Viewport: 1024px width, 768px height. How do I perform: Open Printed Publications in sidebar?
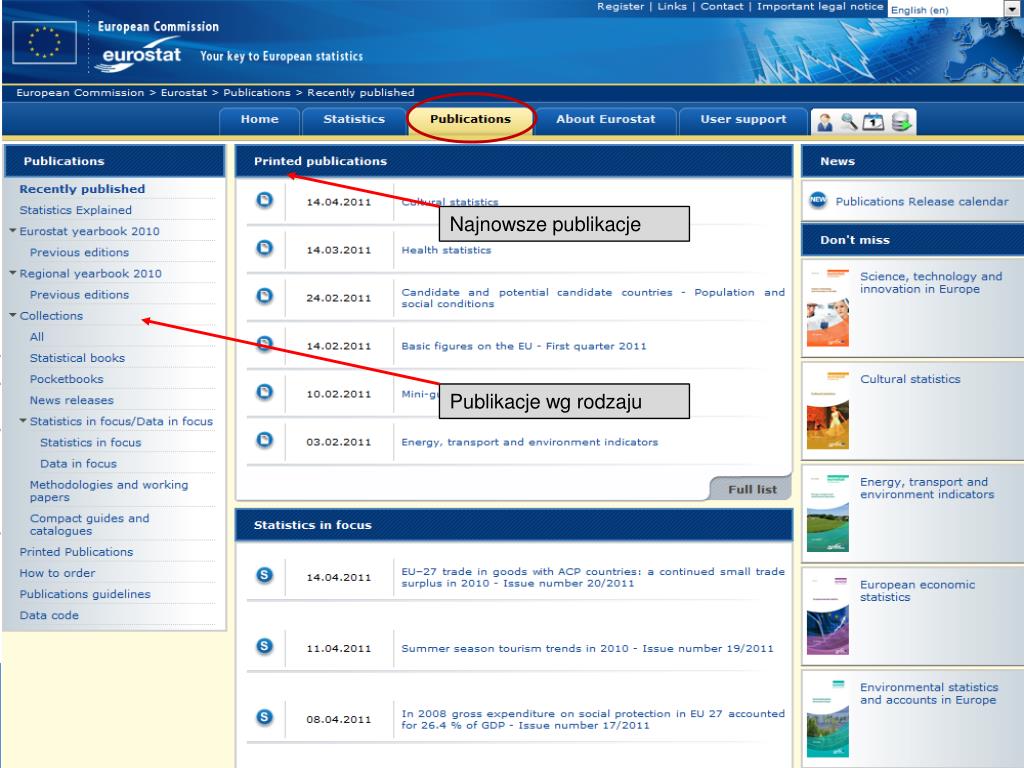click(x=76, y=552)
